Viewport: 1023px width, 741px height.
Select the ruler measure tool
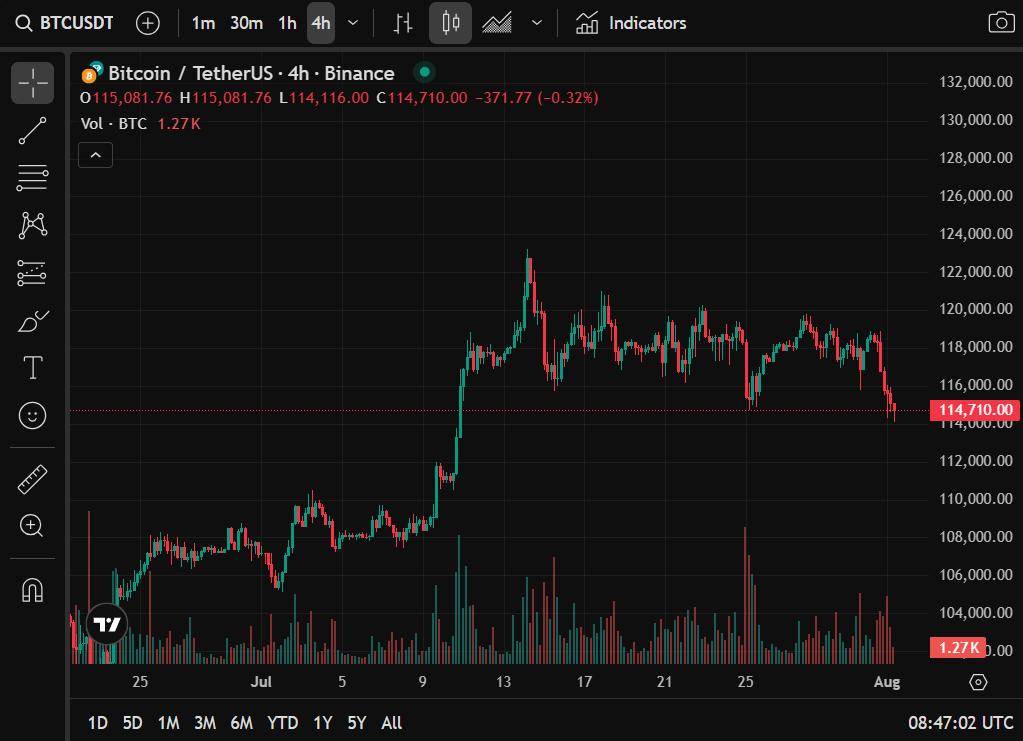(33, 479)
